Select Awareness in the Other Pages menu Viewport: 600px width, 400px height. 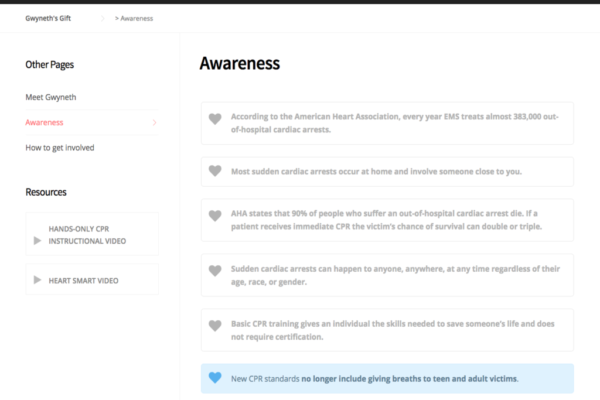pos(45,123)
